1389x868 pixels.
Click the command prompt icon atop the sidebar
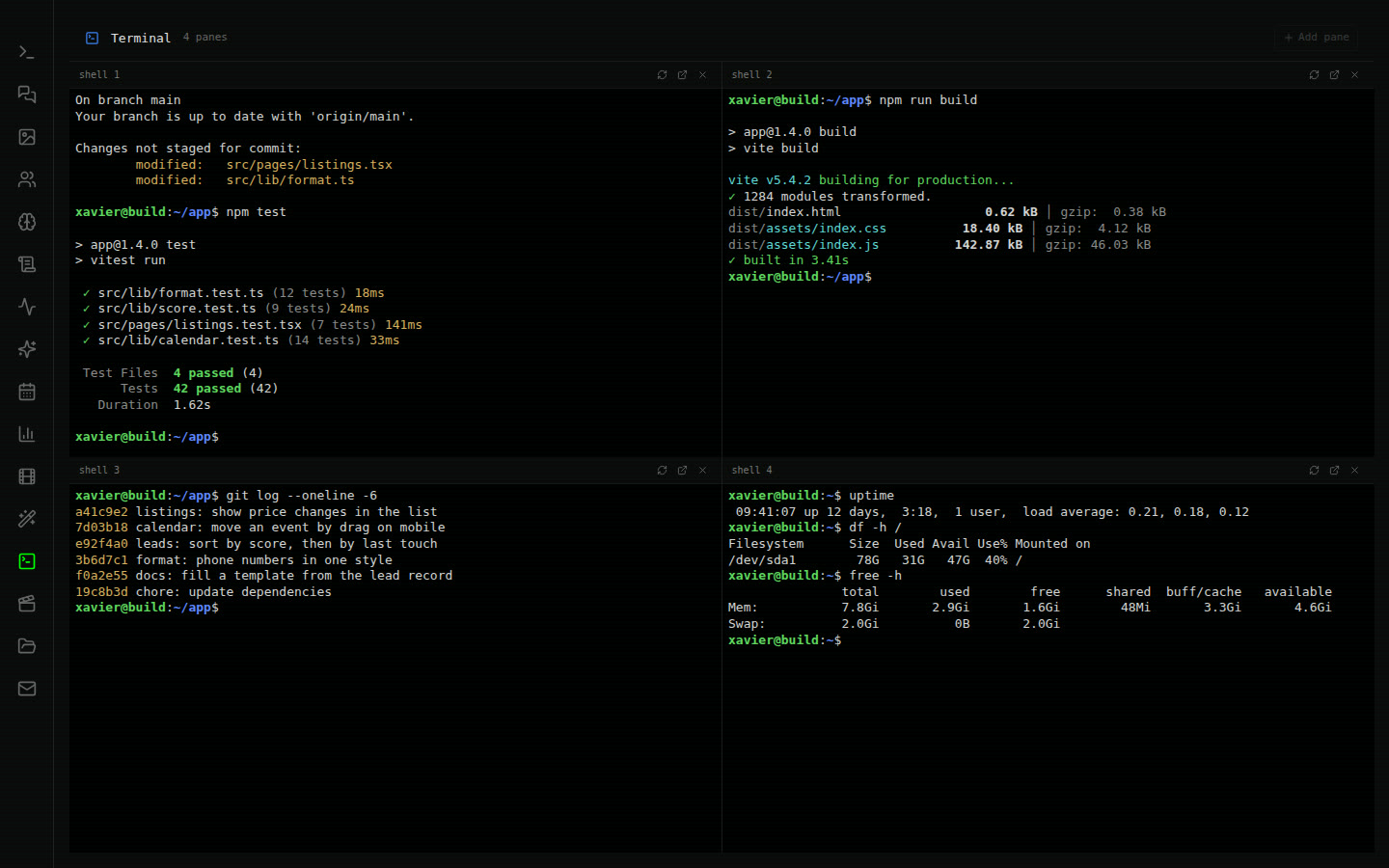[x=27, y=52]
